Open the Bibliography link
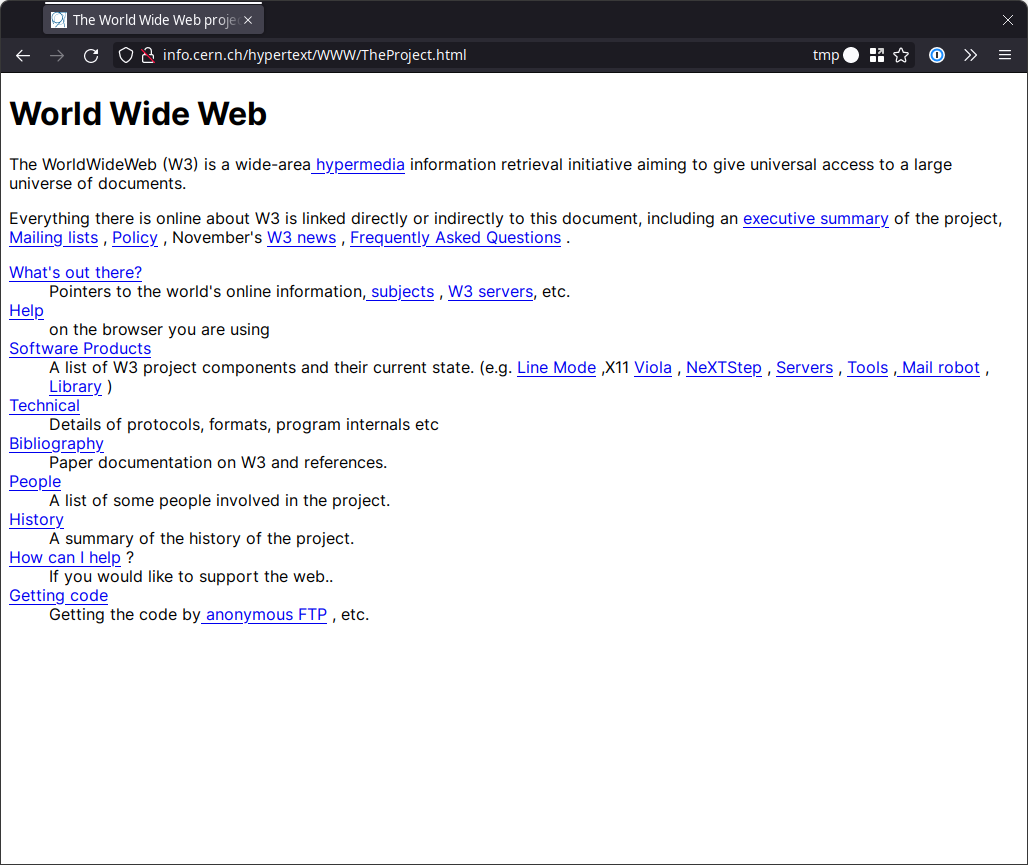The image size is (1028, 865). click(x=56, y=444)
